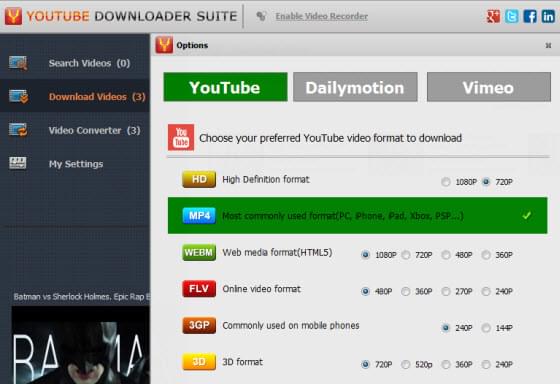This screenshot has width=560, height=384.
Task: Set 3D format to 520p
Action: [405, 364]
